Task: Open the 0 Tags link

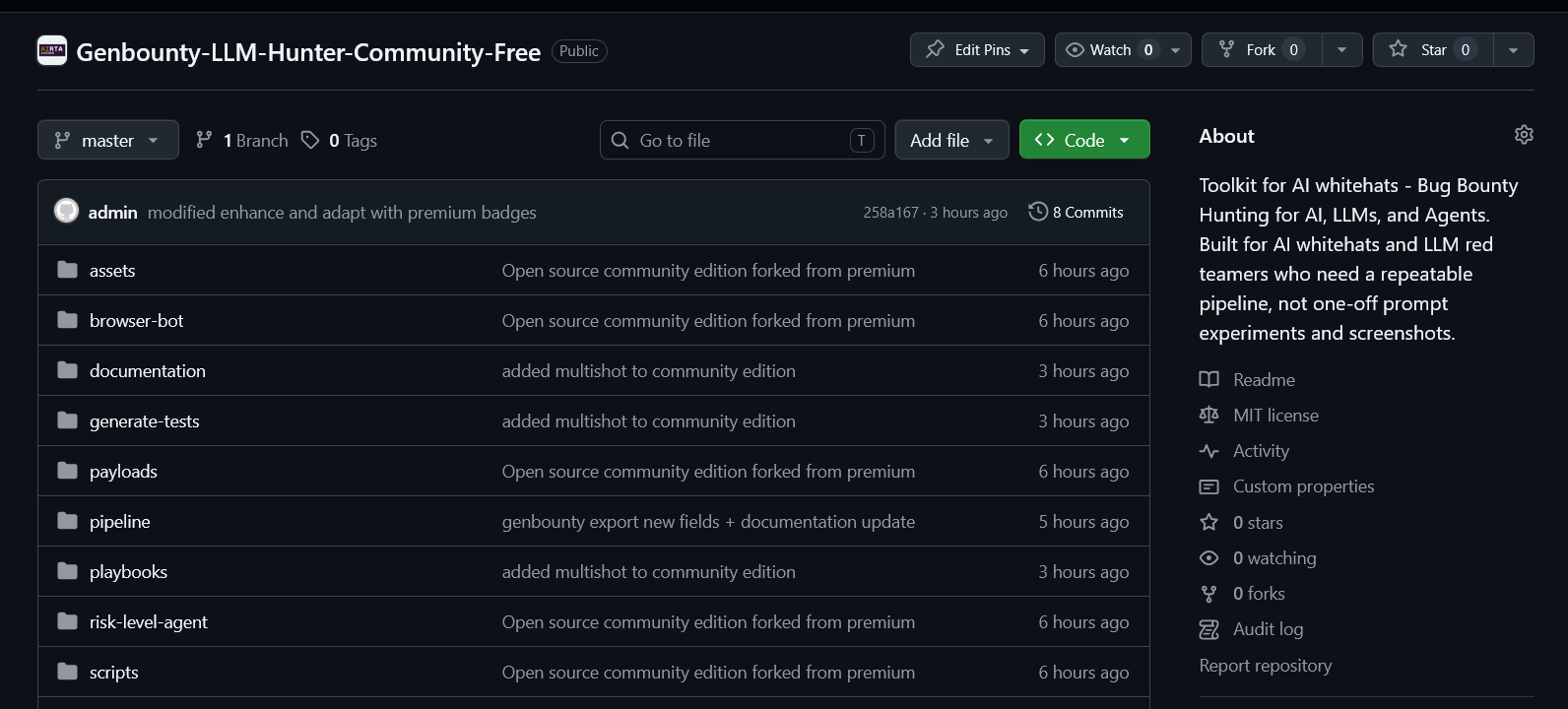Action: (340, 140)
